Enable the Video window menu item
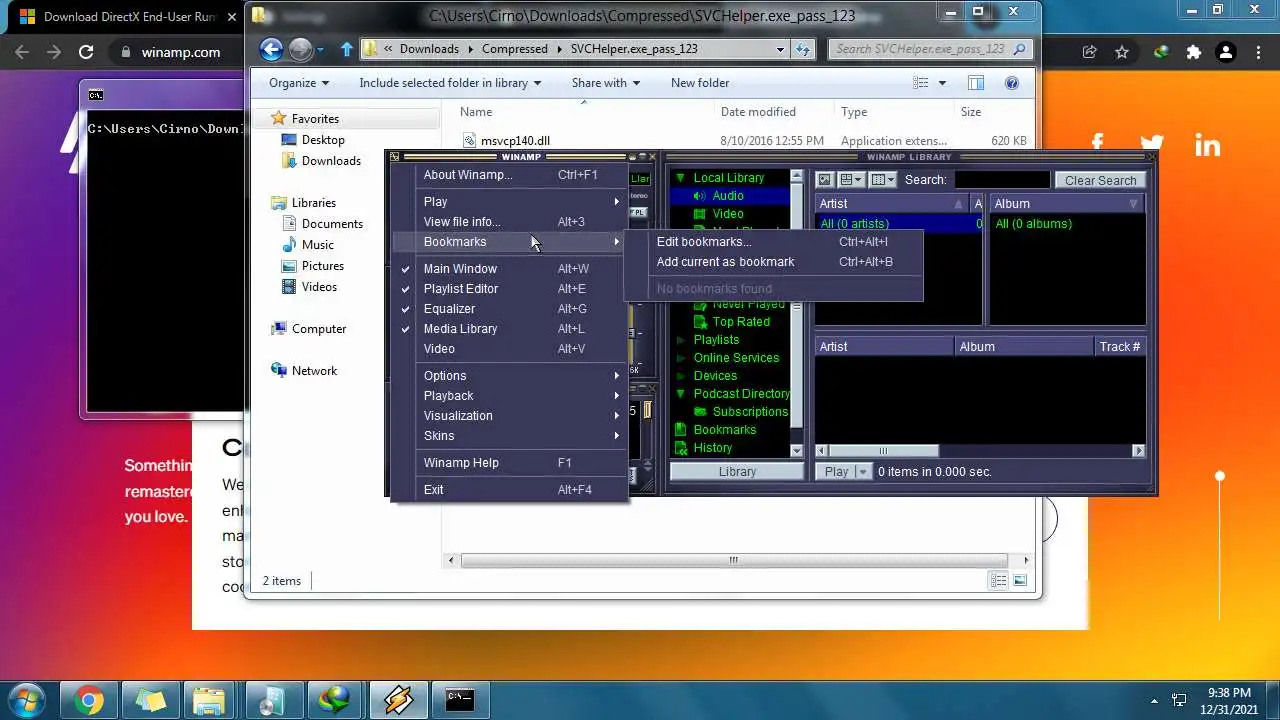Viewport: 1280px width, 720px height. [510, 349]
